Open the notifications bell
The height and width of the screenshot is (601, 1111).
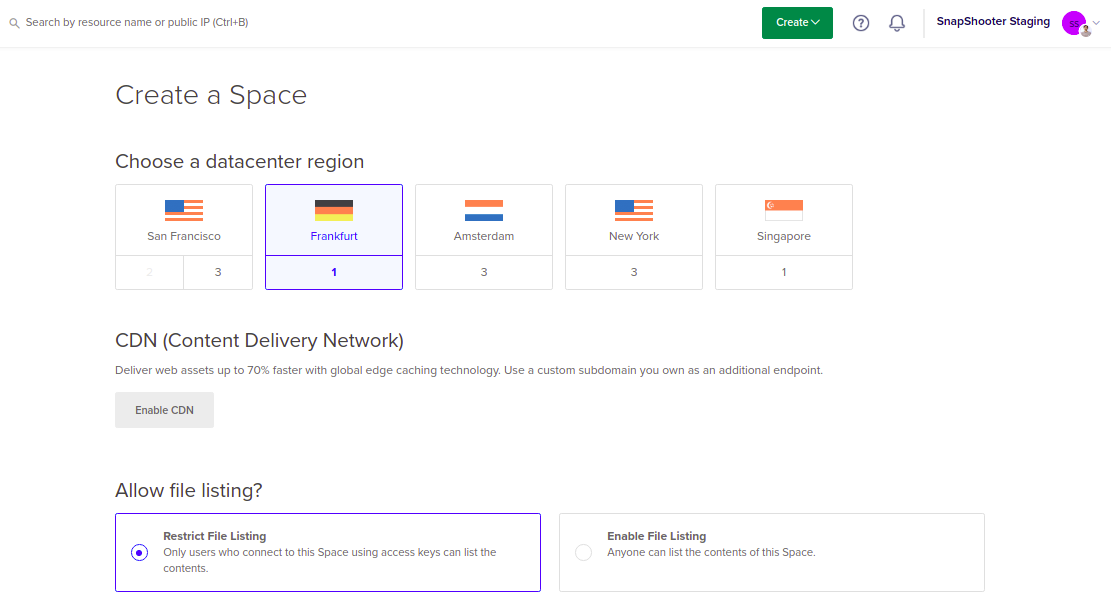tap(897, 23)
